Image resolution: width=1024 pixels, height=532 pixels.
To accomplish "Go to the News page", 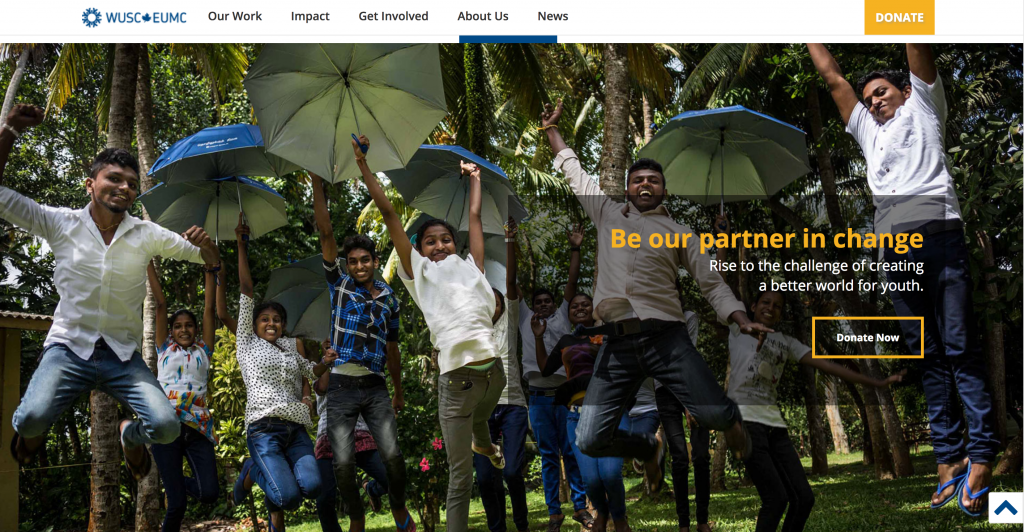I will tap(552, 16).
